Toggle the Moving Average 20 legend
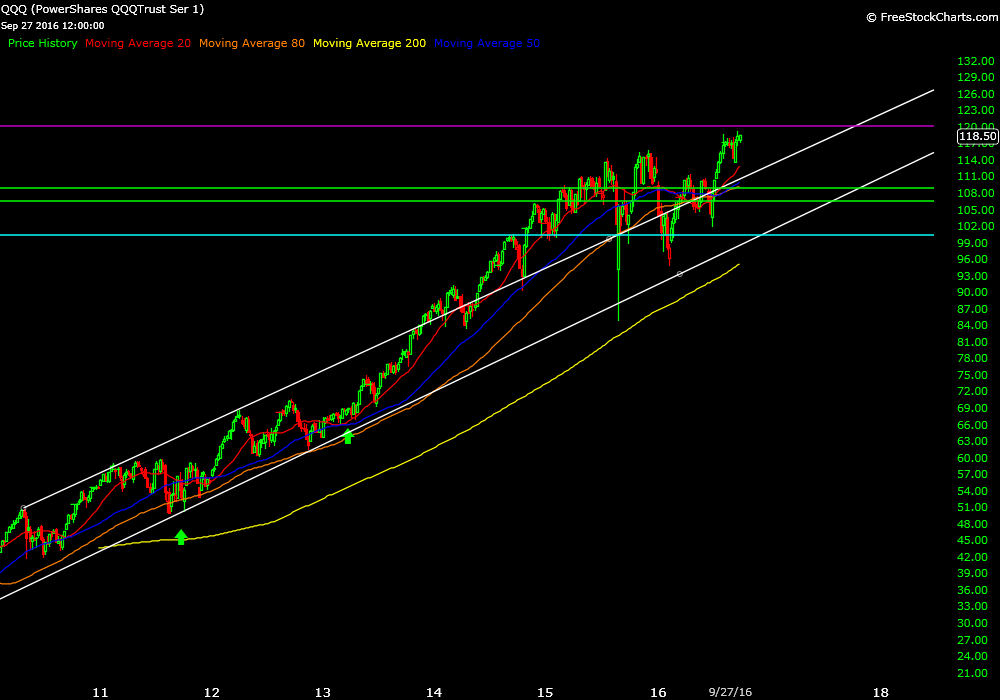 (138, 44)
